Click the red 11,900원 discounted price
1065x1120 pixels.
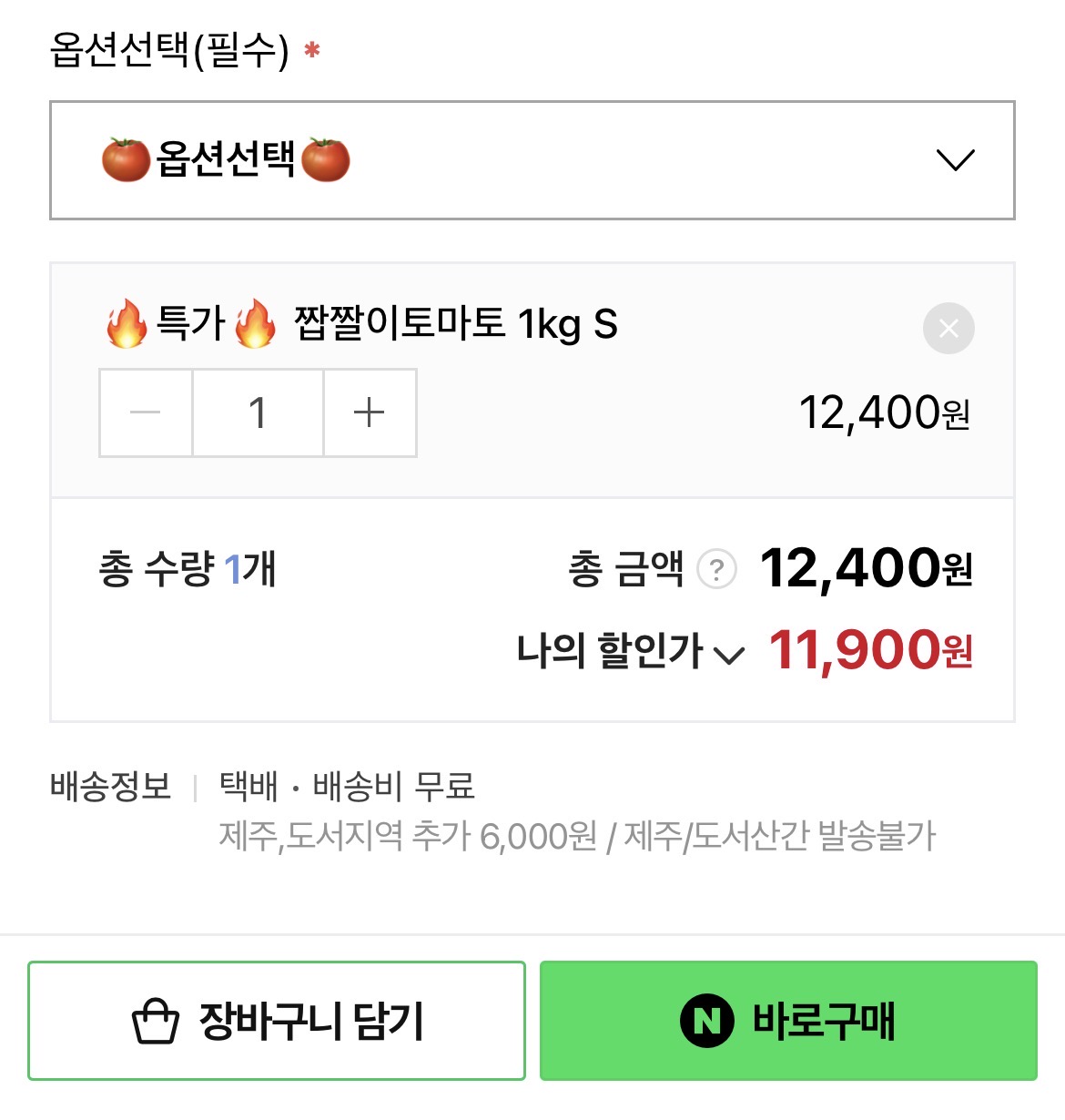(x=870, y=650)
